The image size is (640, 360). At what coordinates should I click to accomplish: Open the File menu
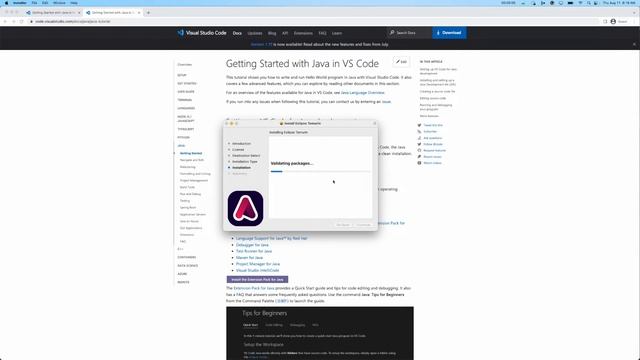coord(34,3)
